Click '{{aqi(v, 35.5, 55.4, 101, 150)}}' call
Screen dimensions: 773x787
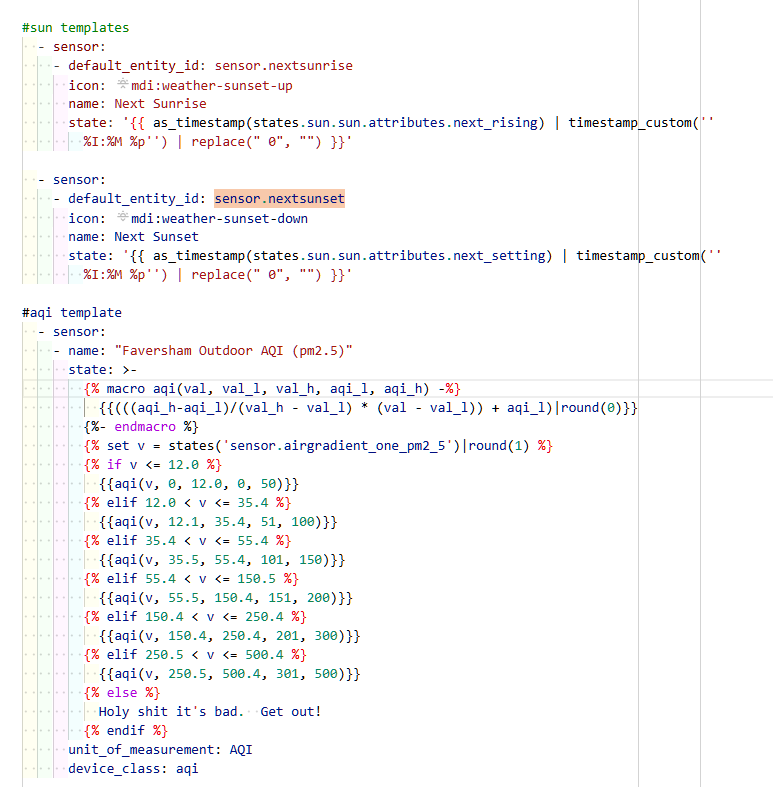click(222, 560)
